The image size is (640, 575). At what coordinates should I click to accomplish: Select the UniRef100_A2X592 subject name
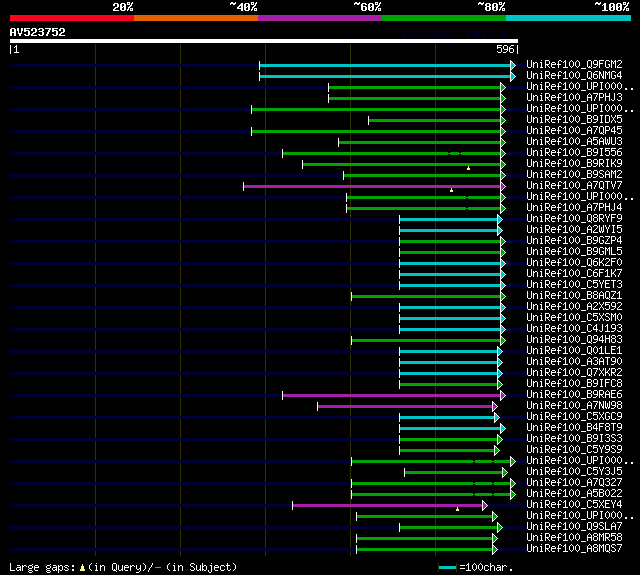pyautogui.click(x=574, y=307)
